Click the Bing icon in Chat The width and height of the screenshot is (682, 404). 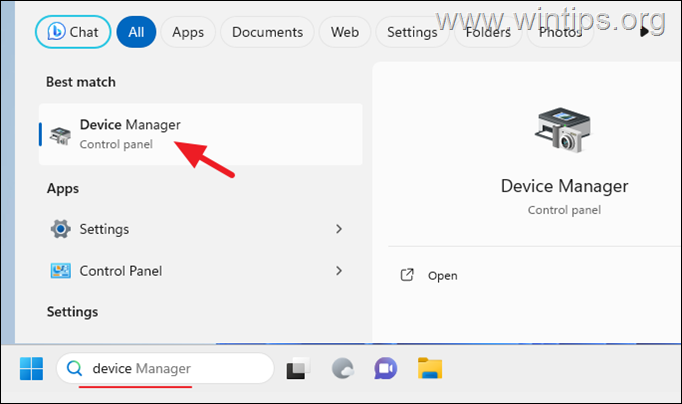coord(56,31)
